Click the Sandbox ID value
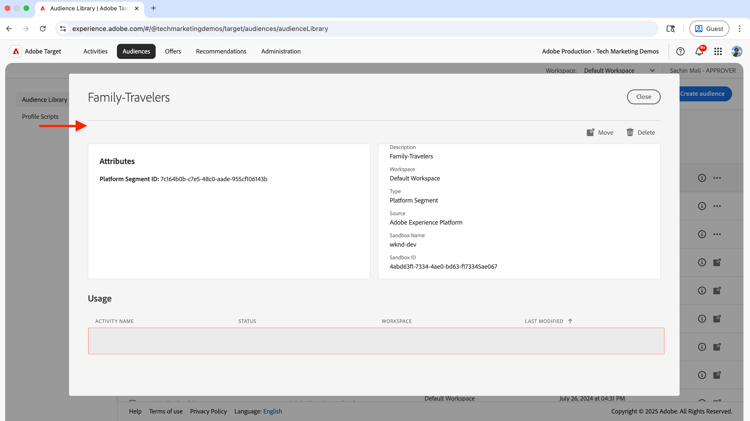This screenshot has width=750, height=421. point(443,266)
